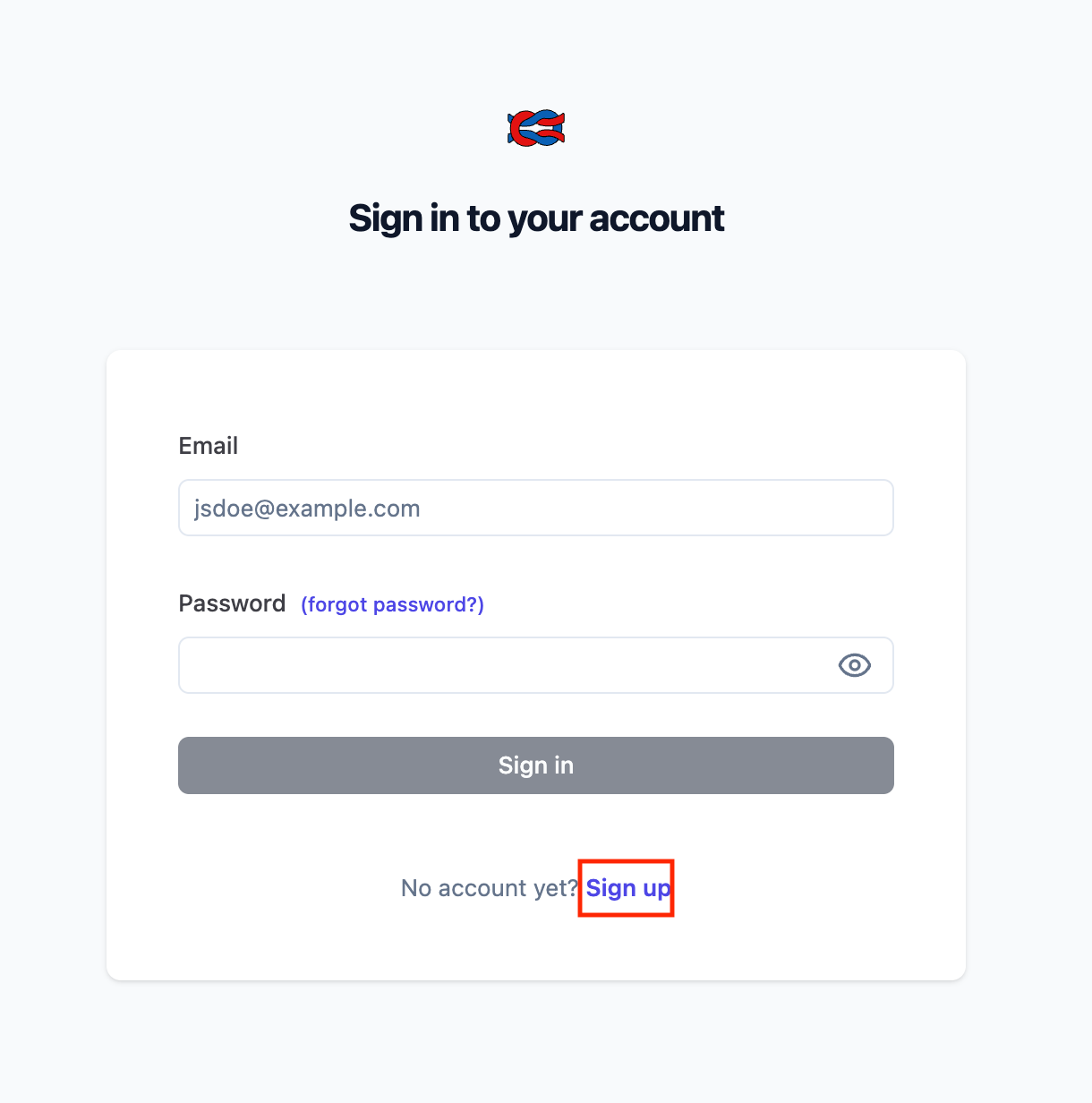This screenshot has width=1092, height=1103.
Task: Click the Email field label
Action: [209, 446]
